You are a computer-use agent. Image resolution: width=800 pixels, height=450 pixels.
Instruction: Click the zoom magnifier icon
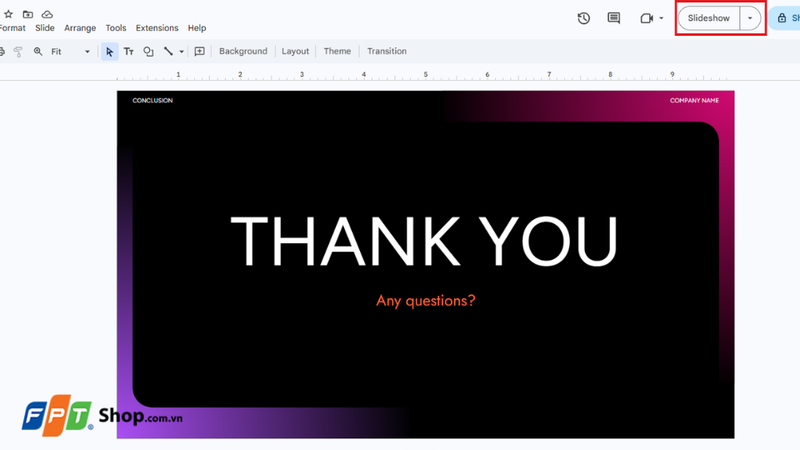pyautogui.click(x=38, y=52)
